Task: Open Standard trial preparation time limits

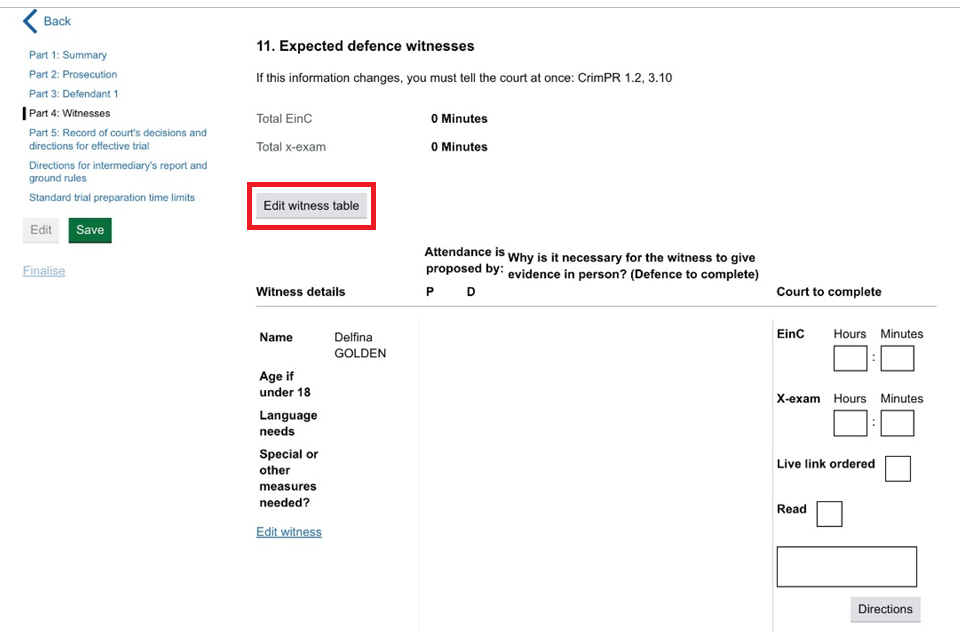Action: click(x=112, y=198)
